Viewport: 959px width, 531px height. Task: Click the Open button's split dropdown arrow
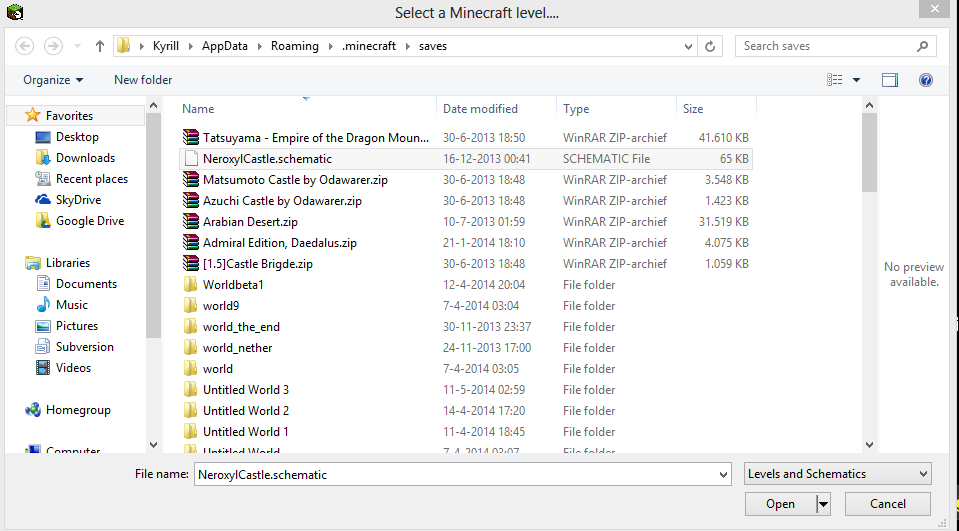(823, 504)
